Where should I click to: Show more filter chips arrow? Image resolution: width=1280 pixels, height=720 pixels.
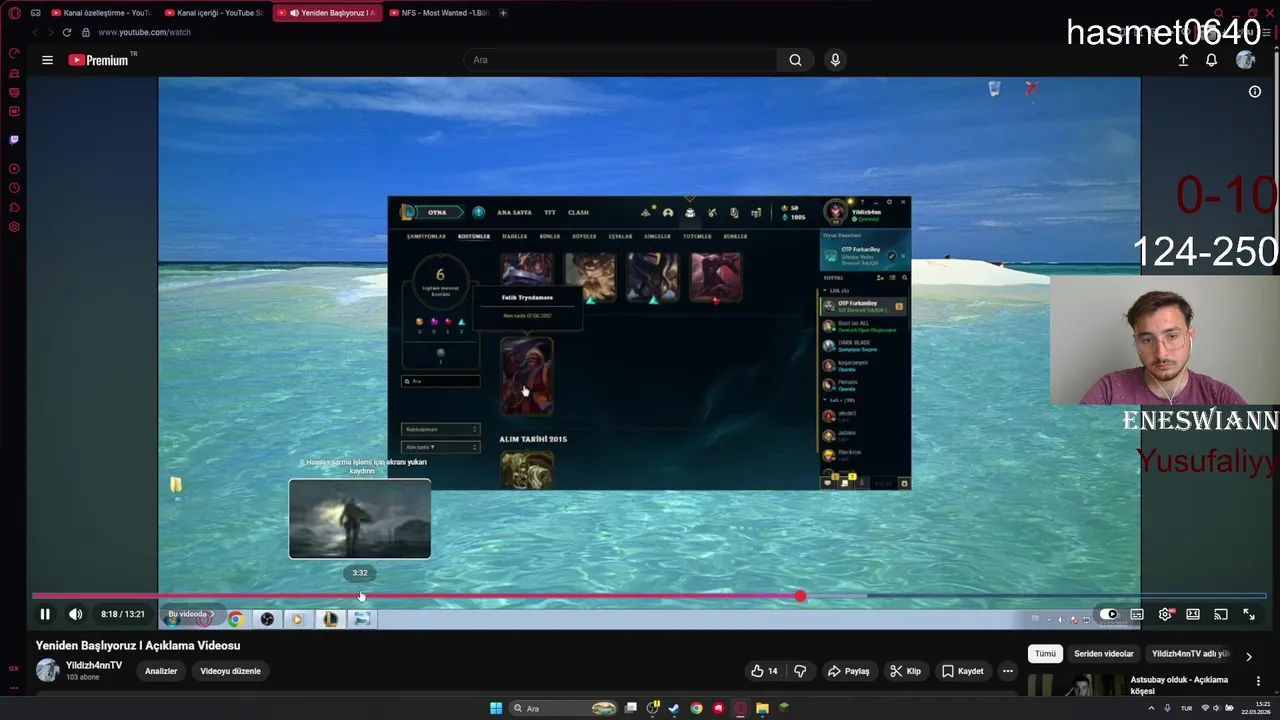[1248, 656]
